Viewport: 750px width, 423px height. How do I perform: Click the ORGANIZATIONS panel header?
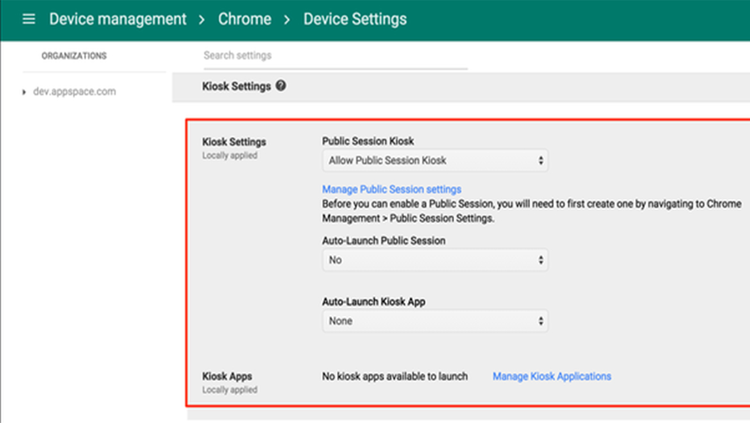pyautogui.click(x=74, y=56)
